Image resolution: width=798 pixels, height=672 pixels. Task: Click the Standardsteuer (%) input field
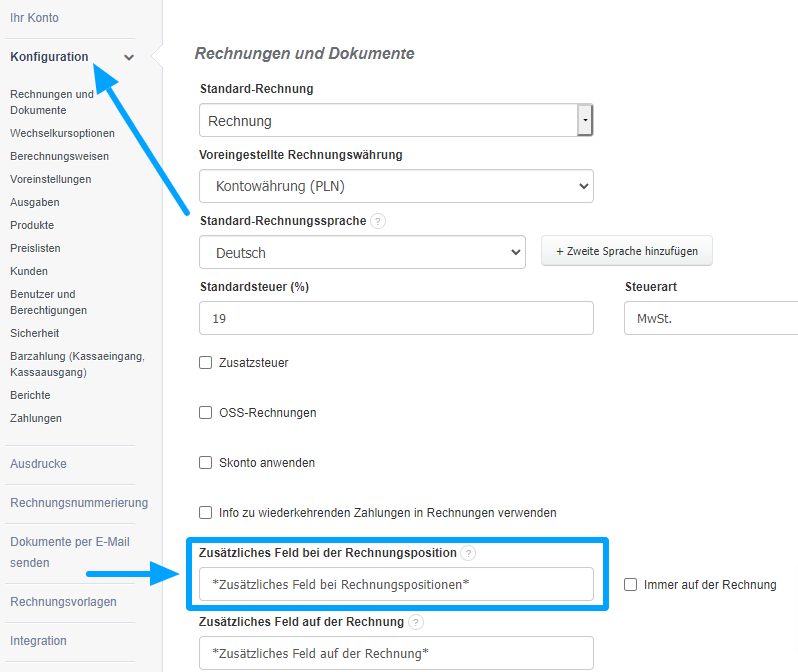click(396, 319)
